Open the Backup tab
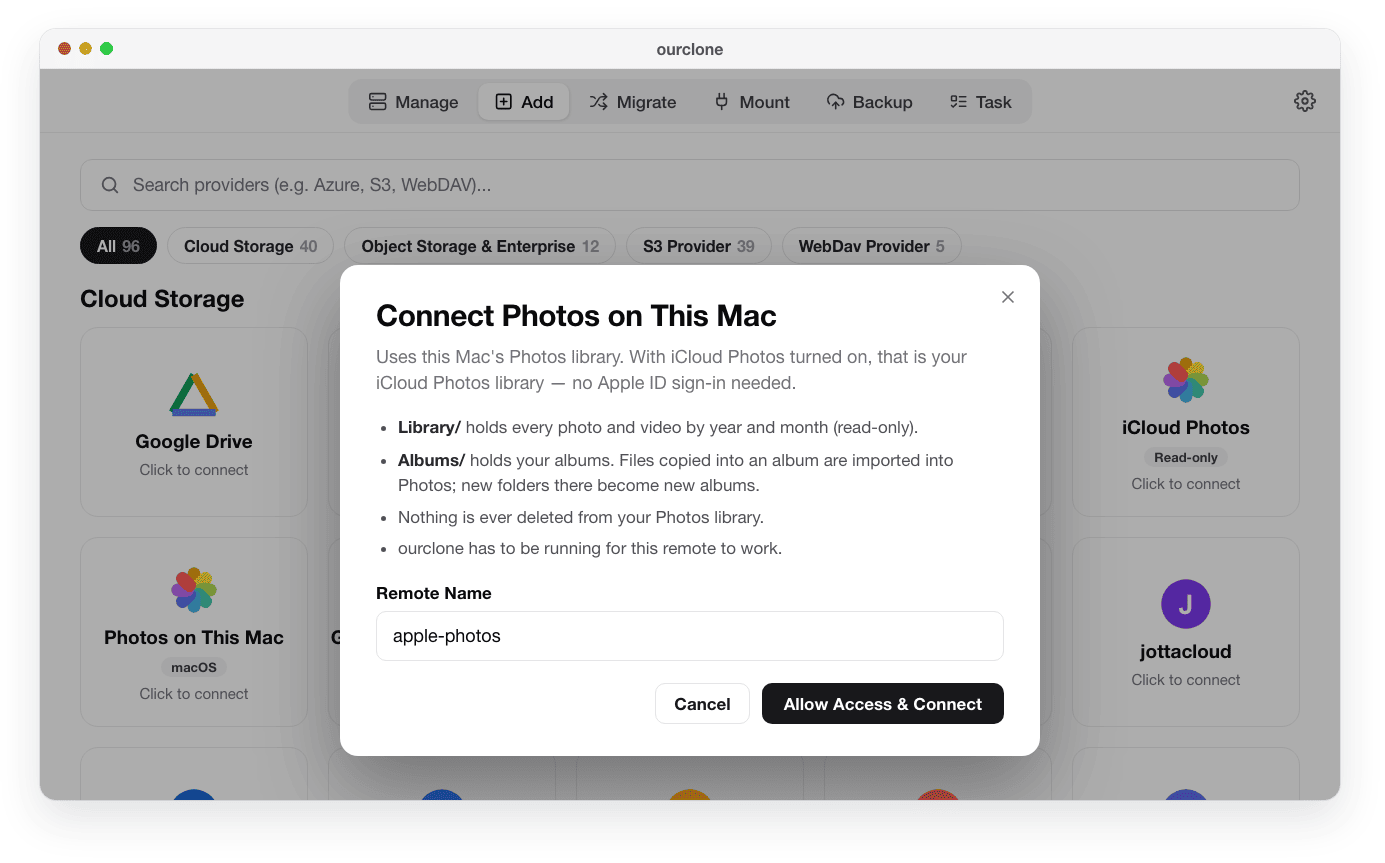Viewport: 1385px width, 863px height. (x=870, y=102)
